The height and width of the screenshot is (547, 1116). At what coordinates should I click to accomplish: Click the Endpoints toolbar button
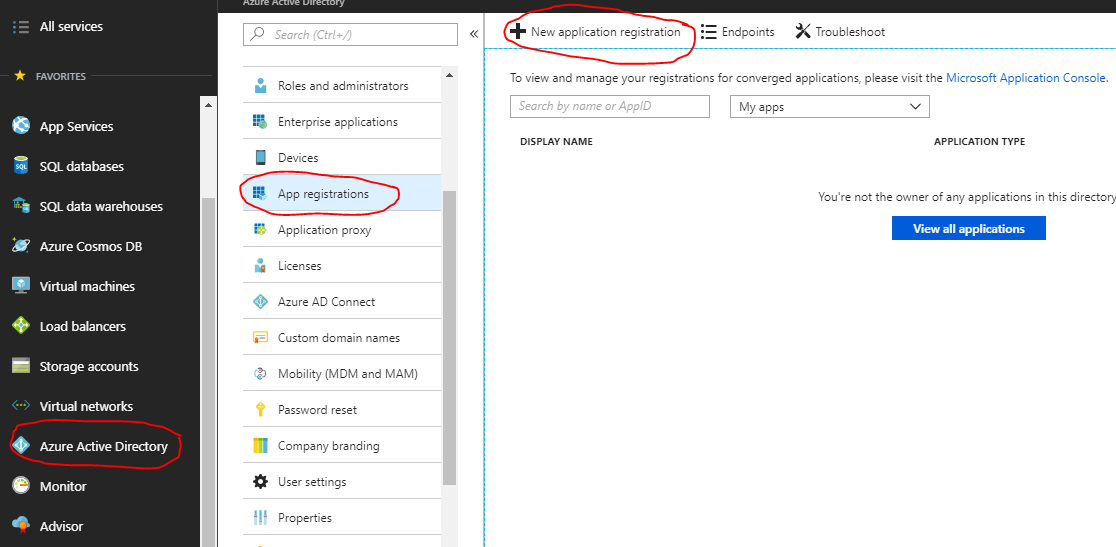click(x=737, y=32)
